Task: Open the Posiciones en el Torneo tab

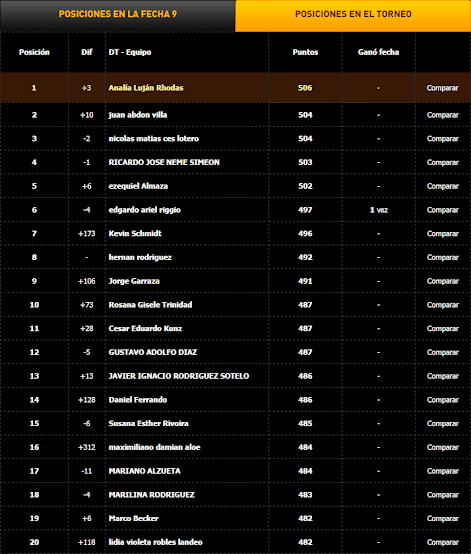Action: 353,16
